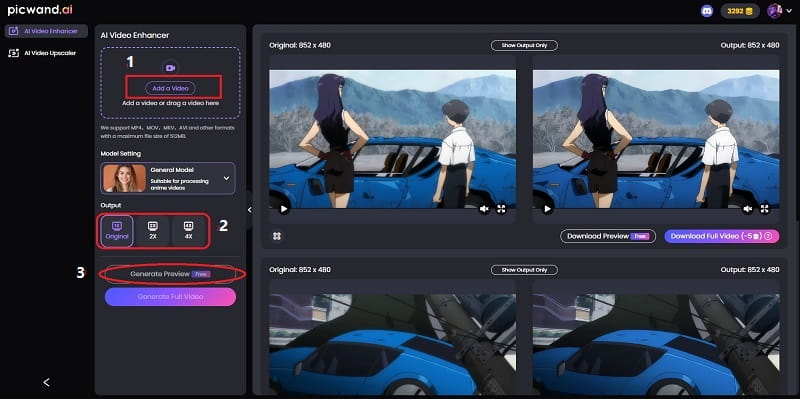Play the first output video

[548, 208]
